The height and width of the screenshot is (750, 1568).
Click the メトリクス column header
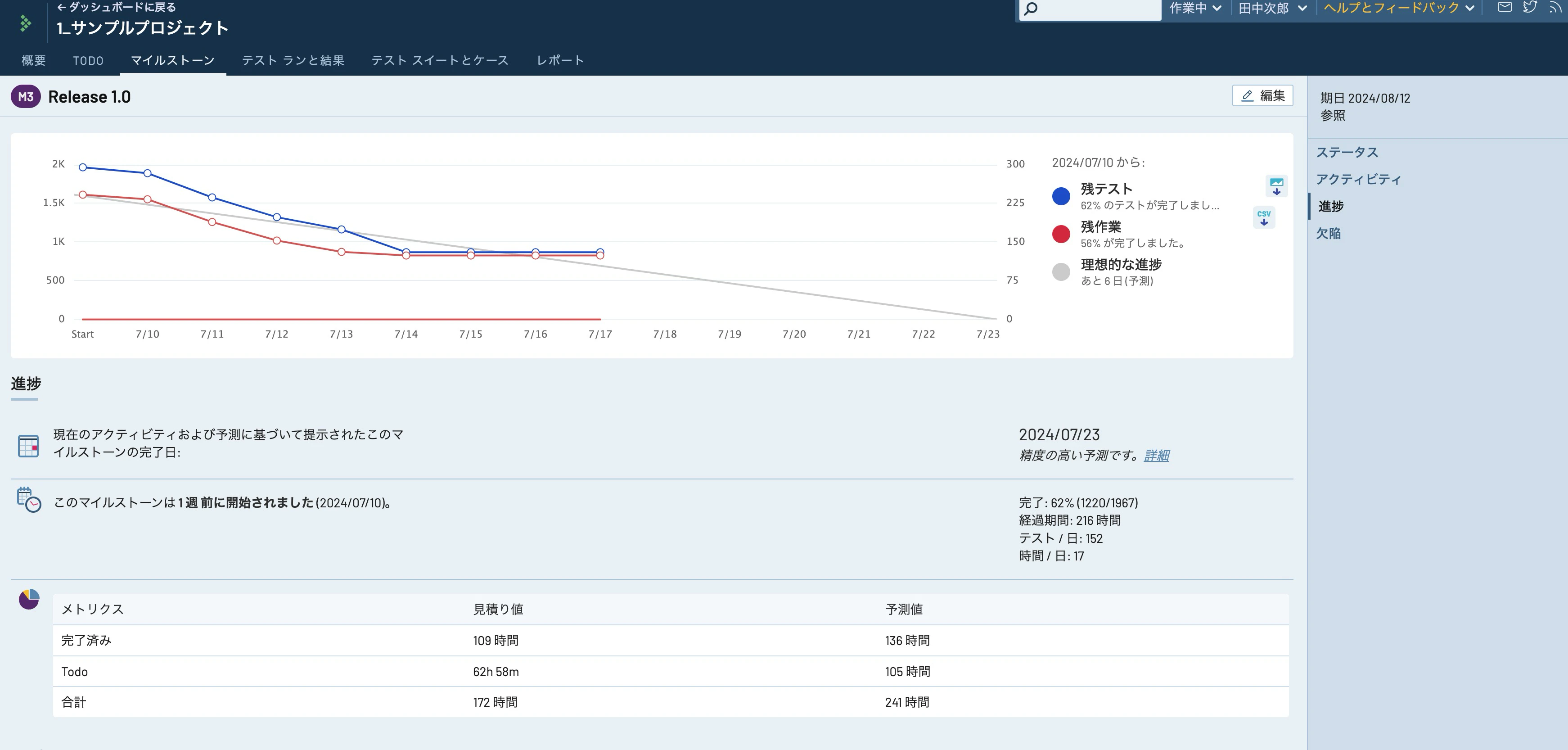pos(93,610)
